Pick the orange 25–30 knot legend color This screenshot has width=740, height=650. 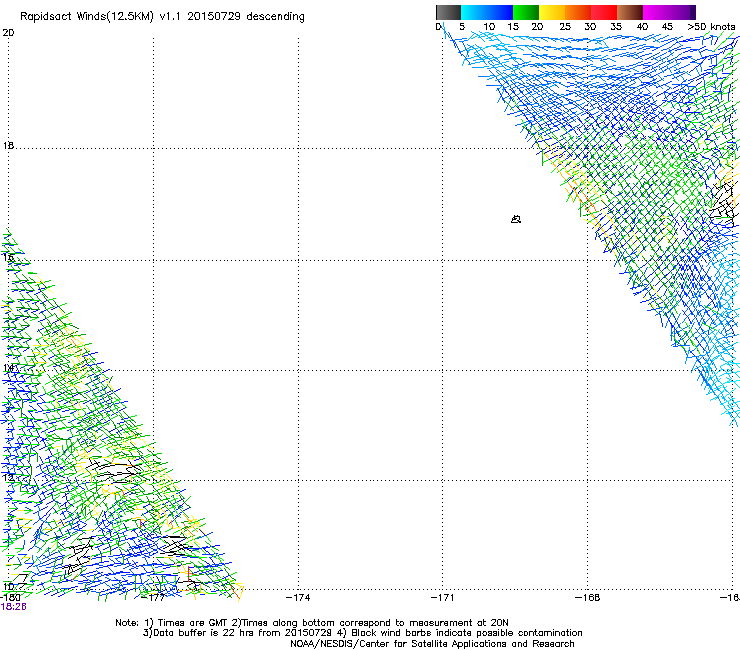click(x=578, y=12)
